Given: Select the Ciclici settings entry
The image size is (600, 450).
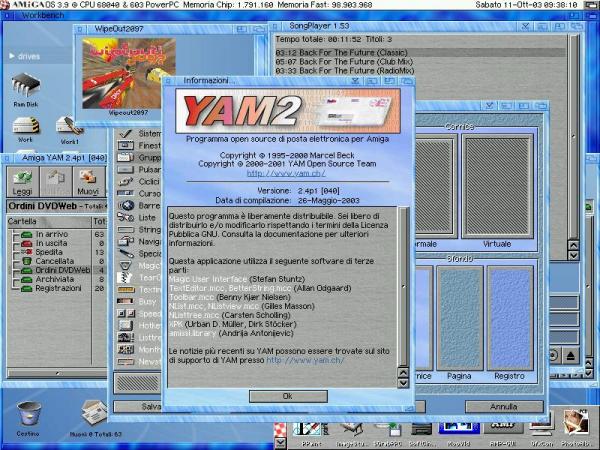Looking at the screenshot, I should click(140, 181).
